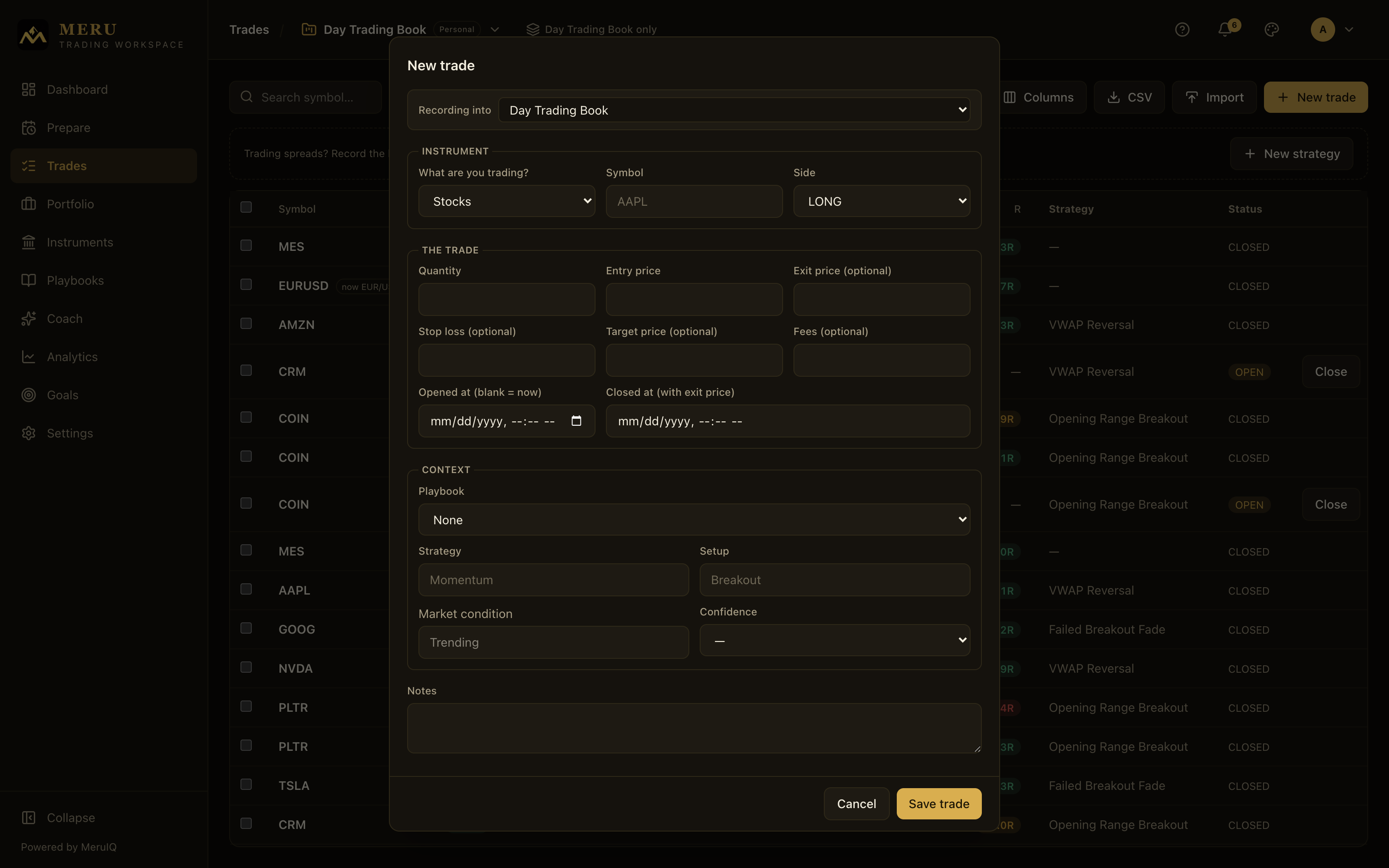Click the Save trade button
Screen dimensions: 1389x868
pos(939,804)
